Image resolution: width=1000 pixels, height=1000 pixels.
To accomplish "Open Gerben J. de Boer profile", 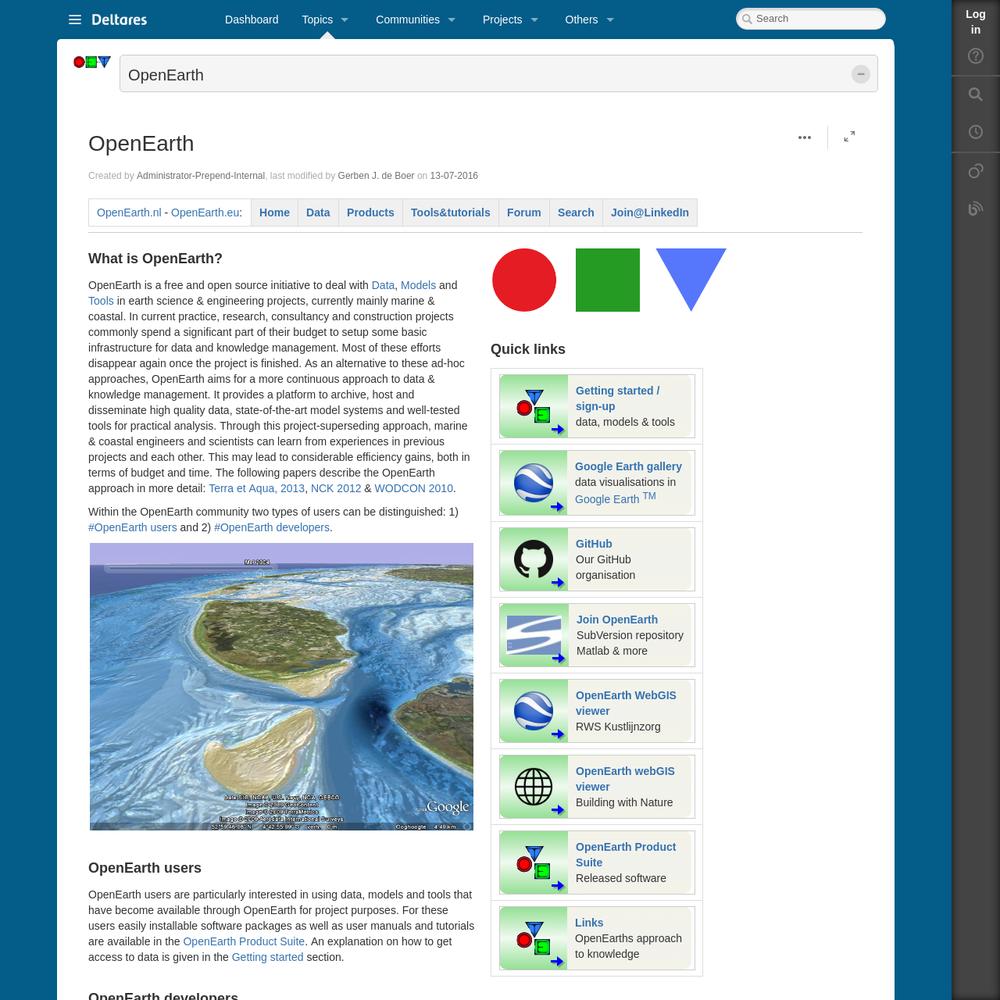I will 376,176.
